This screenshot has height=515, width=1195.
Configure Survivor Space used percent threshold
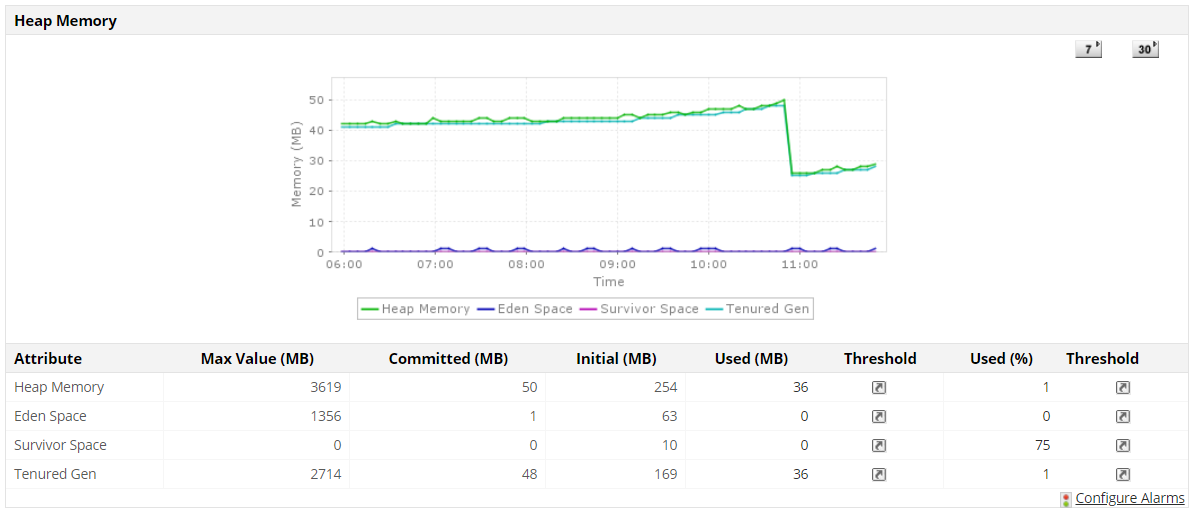(1123, 446)
